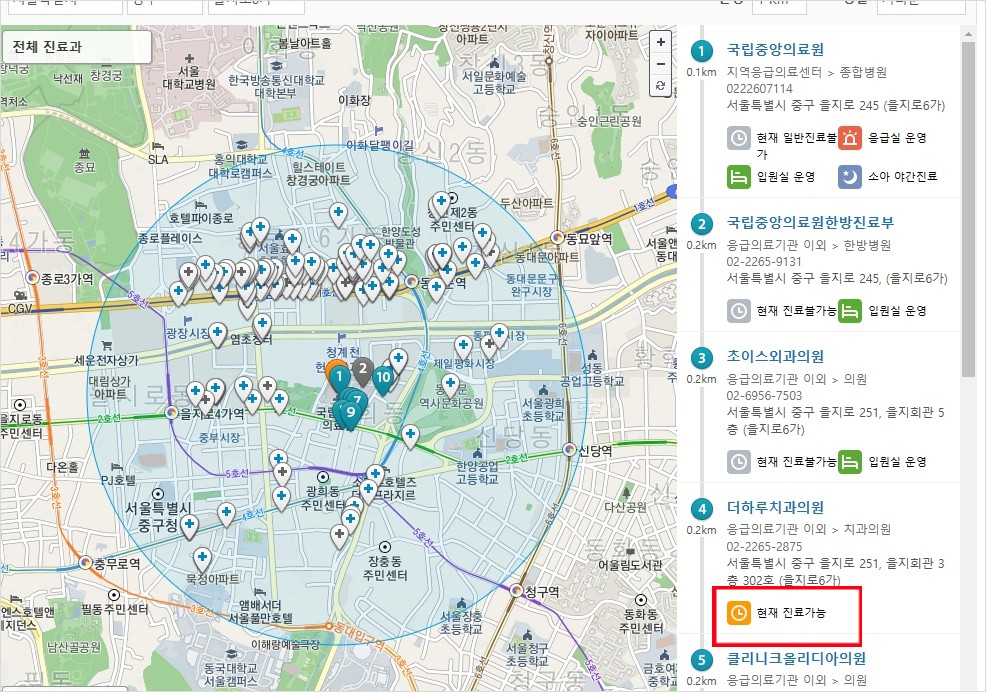
Task: Click 동대문구 완구시장 label on map
Action: [x=532, y=285]
